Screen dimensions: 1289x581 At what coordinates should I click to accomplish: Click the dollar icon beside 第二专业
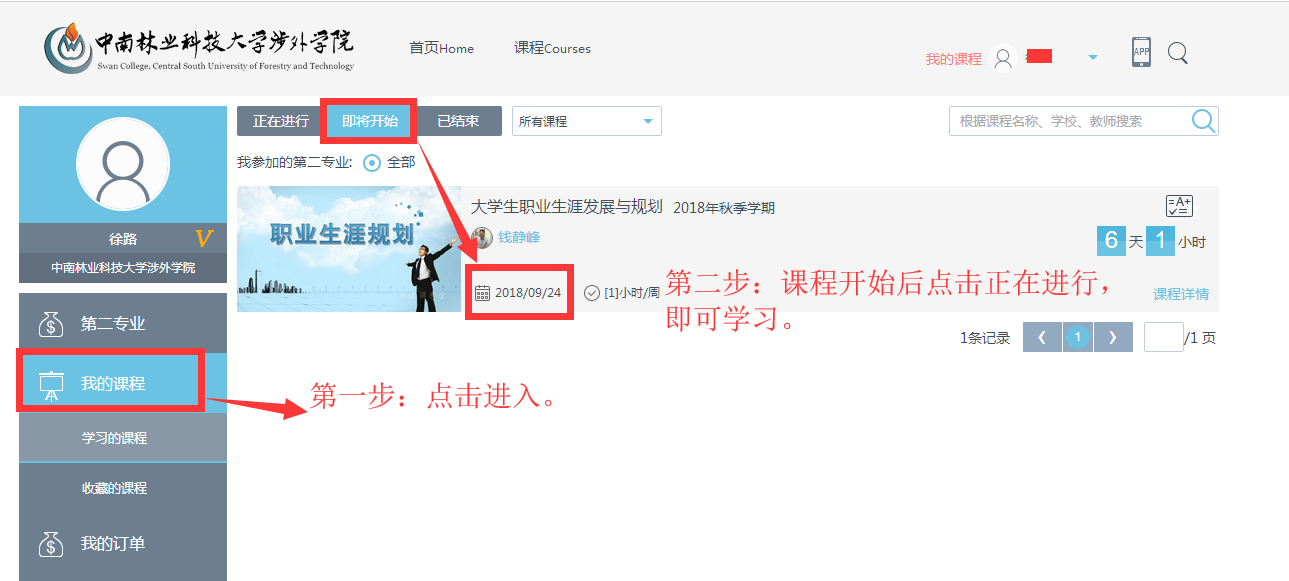[52, 322]
